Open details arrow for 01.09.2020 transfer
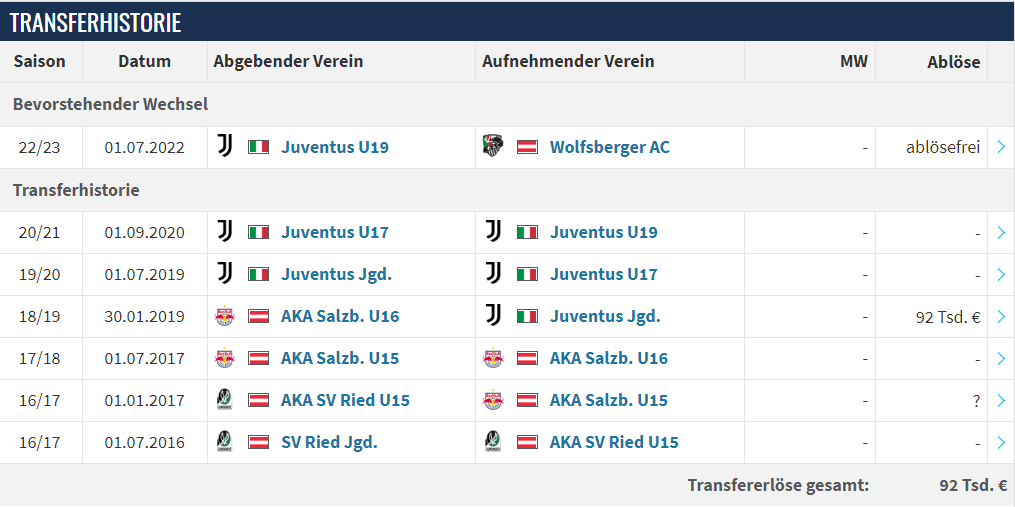 (1001, 232)
